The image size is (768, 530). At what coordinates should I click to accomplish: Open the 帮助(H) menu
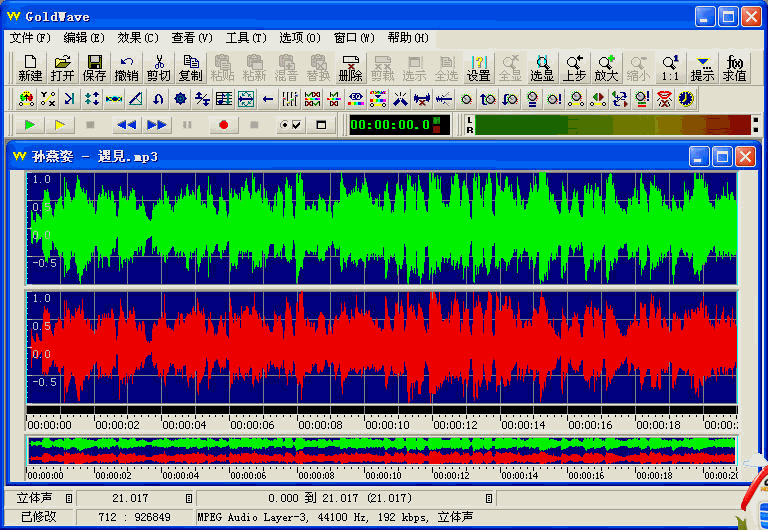[x=408, y=38]
